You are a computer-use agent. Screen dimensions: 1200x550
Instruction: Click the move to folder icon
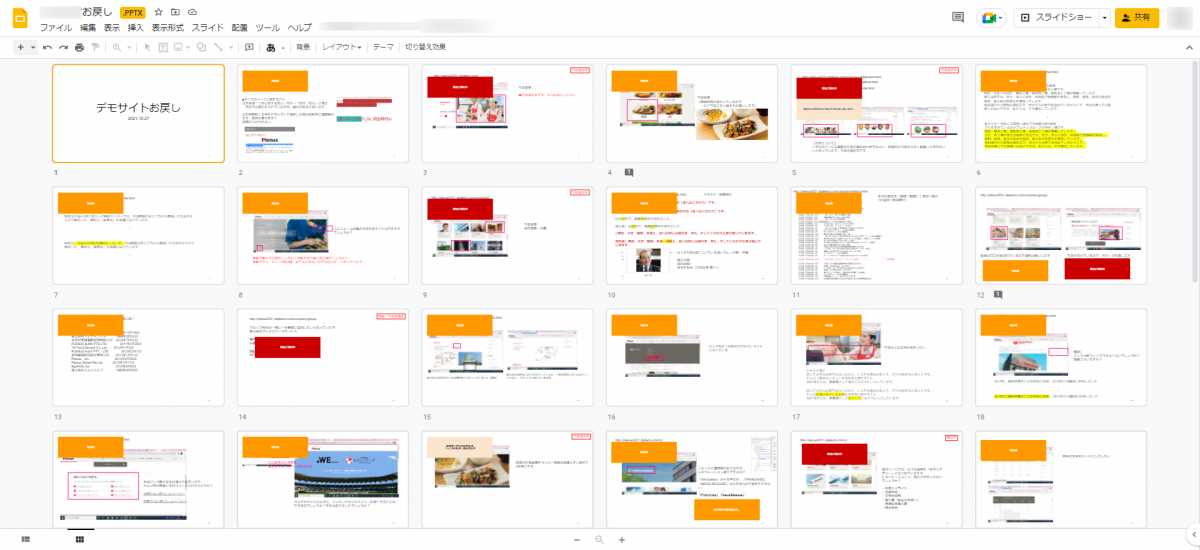175,12
